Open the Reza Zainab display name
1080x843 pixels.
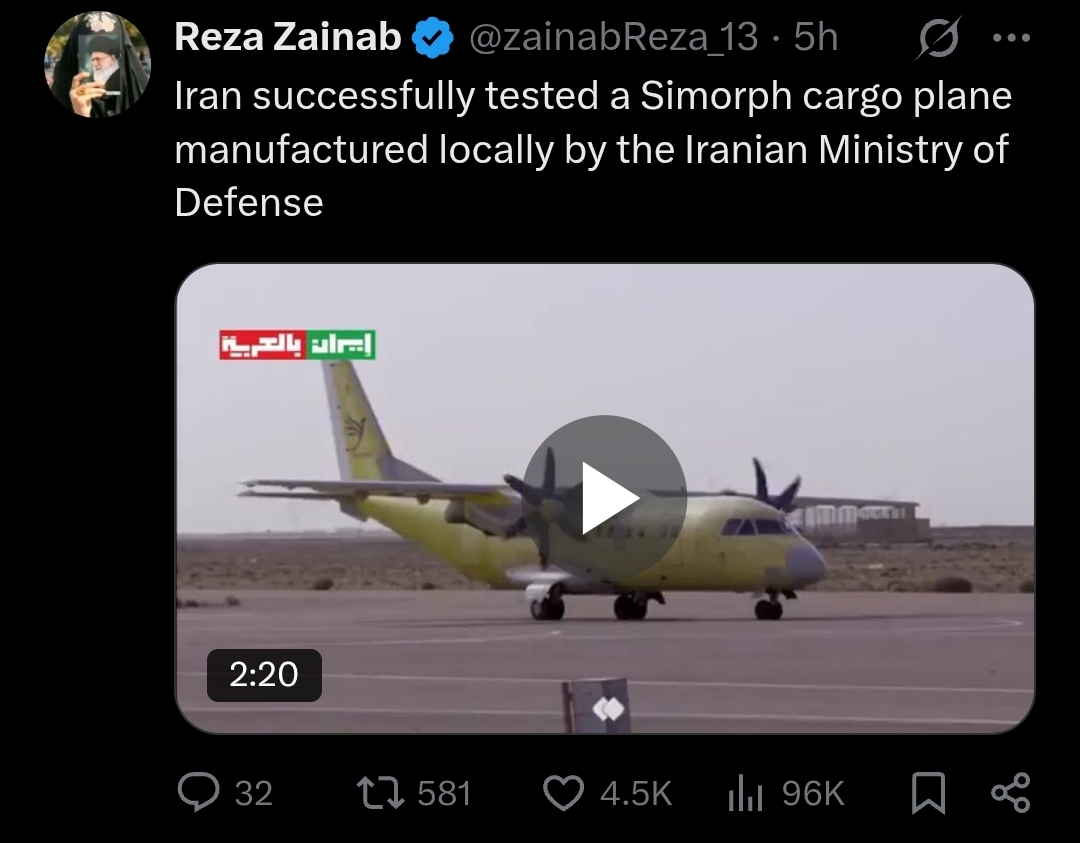point(288,37)
